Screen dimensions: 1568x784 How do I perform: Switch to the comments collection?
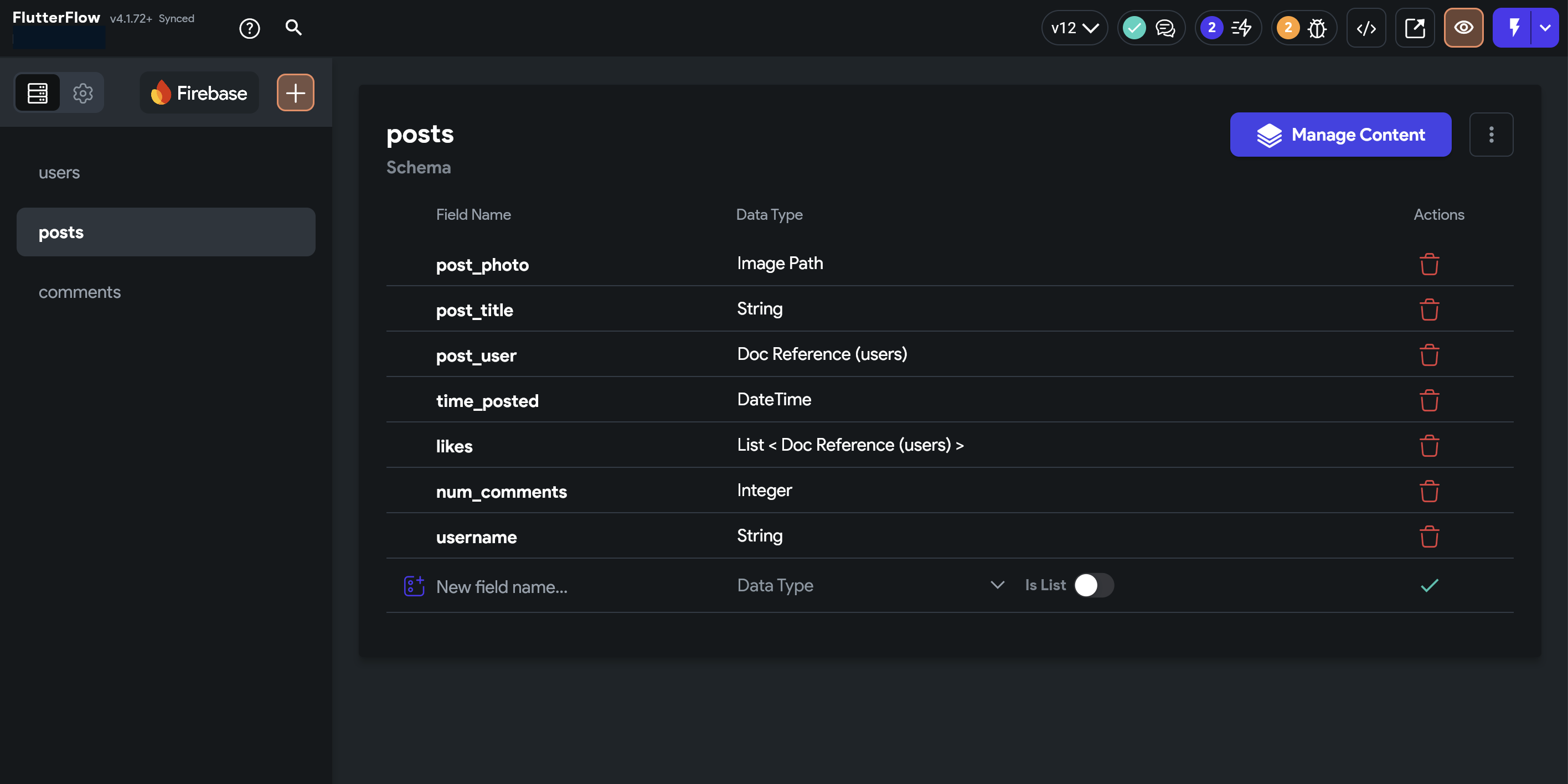click(79, 292)
